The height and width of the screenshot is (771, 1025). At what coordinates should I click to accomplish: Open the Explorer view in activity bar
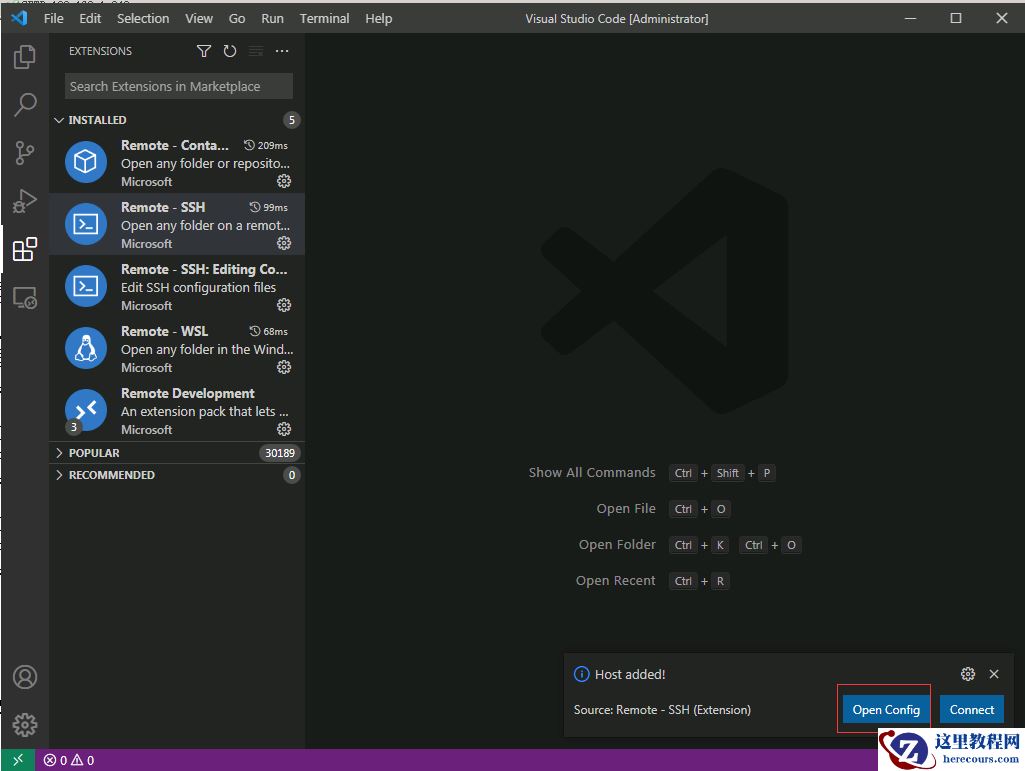pos(25,57)
